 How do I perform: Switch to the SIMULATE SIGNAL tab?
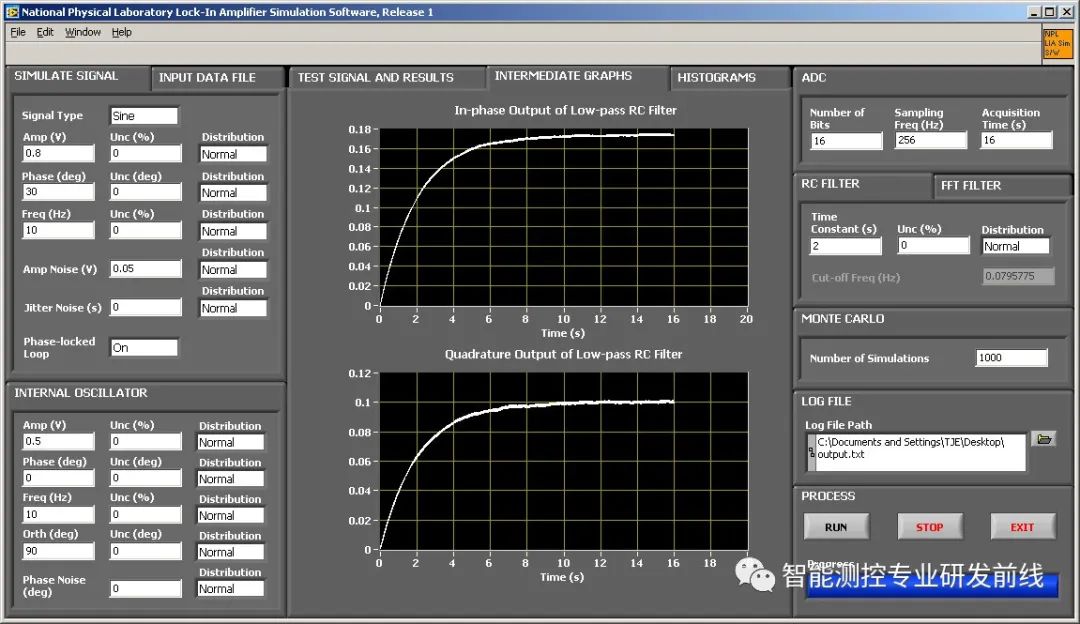77,77
